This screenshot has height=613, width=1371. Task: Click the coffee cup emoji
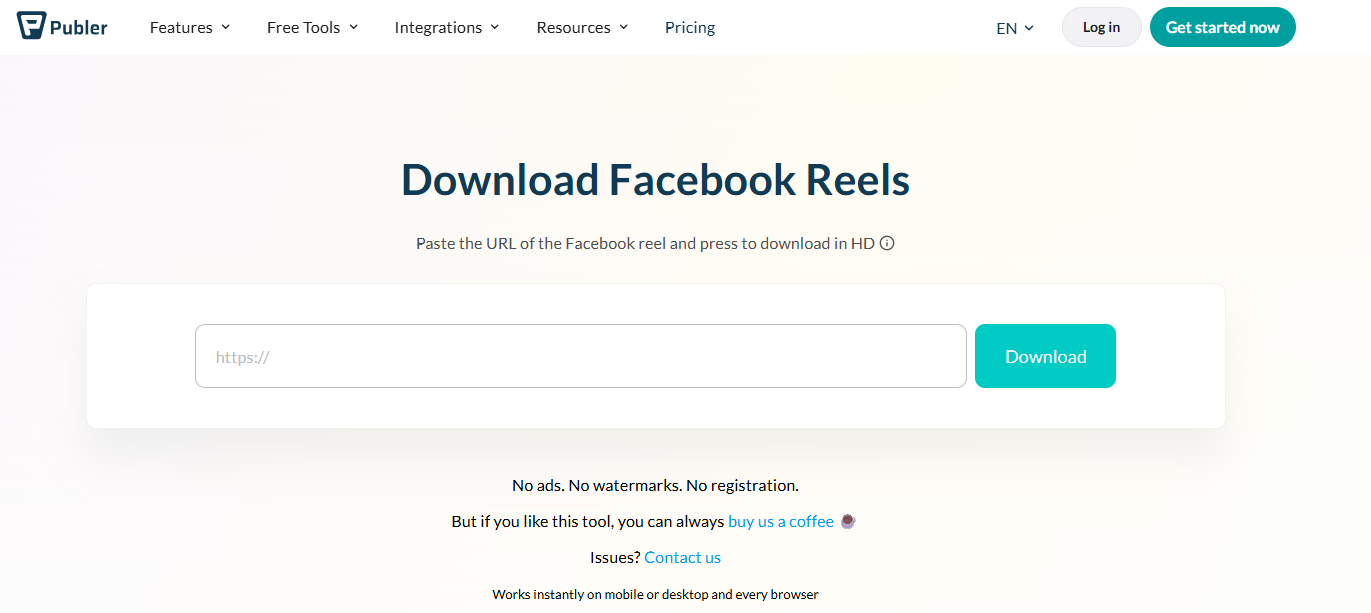pyautogui.click(x=848, y=521)
